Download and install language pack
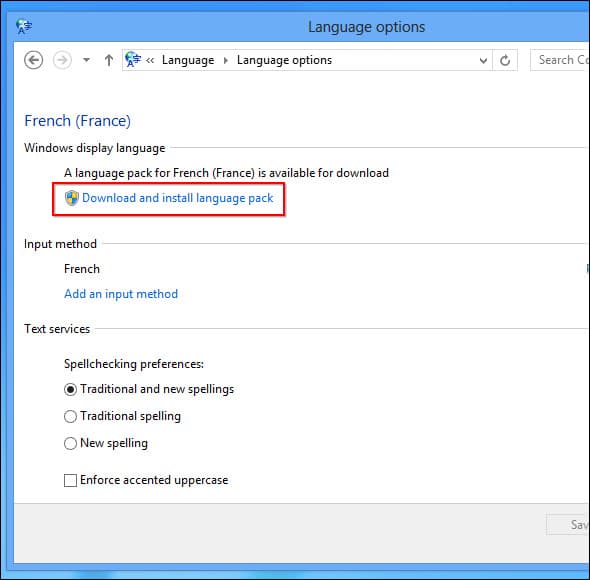Screen dimensions: 590x580 (177, 198)
